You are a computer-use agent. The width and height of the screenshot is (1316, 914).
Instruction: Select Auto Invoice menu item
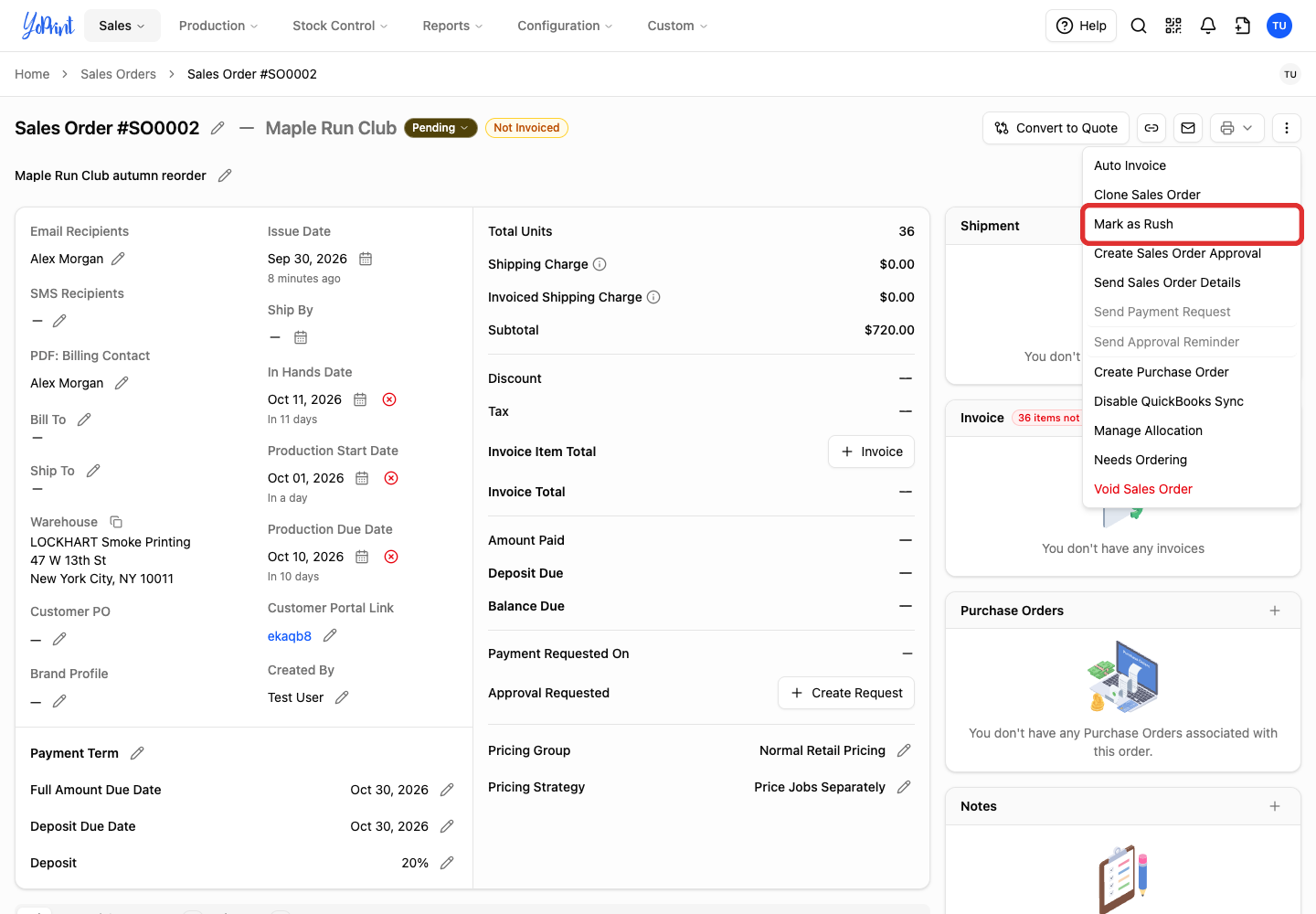pos(1192,165)
